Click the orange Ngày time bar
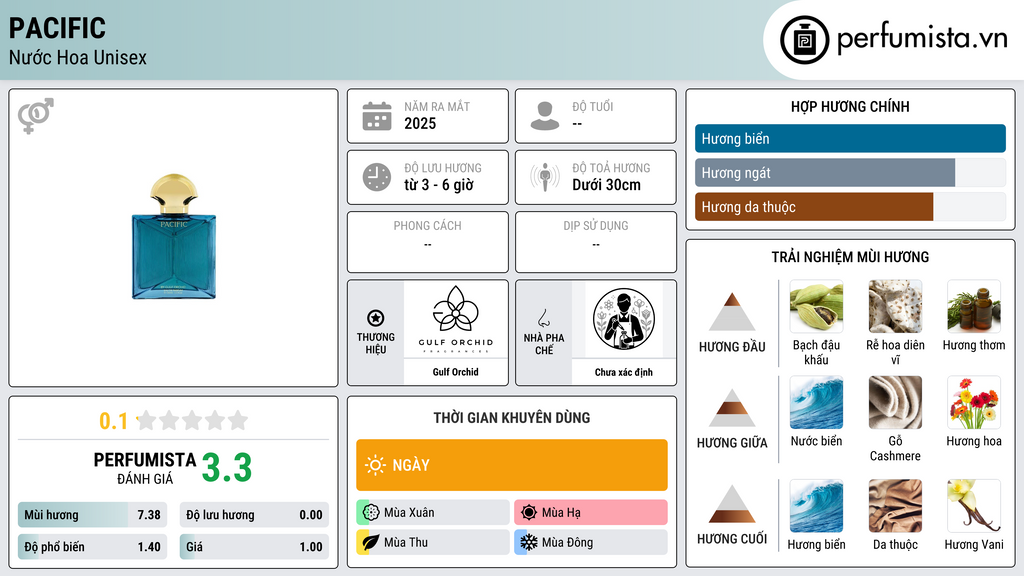The image size is (1024, 576). tap(512, 465)
